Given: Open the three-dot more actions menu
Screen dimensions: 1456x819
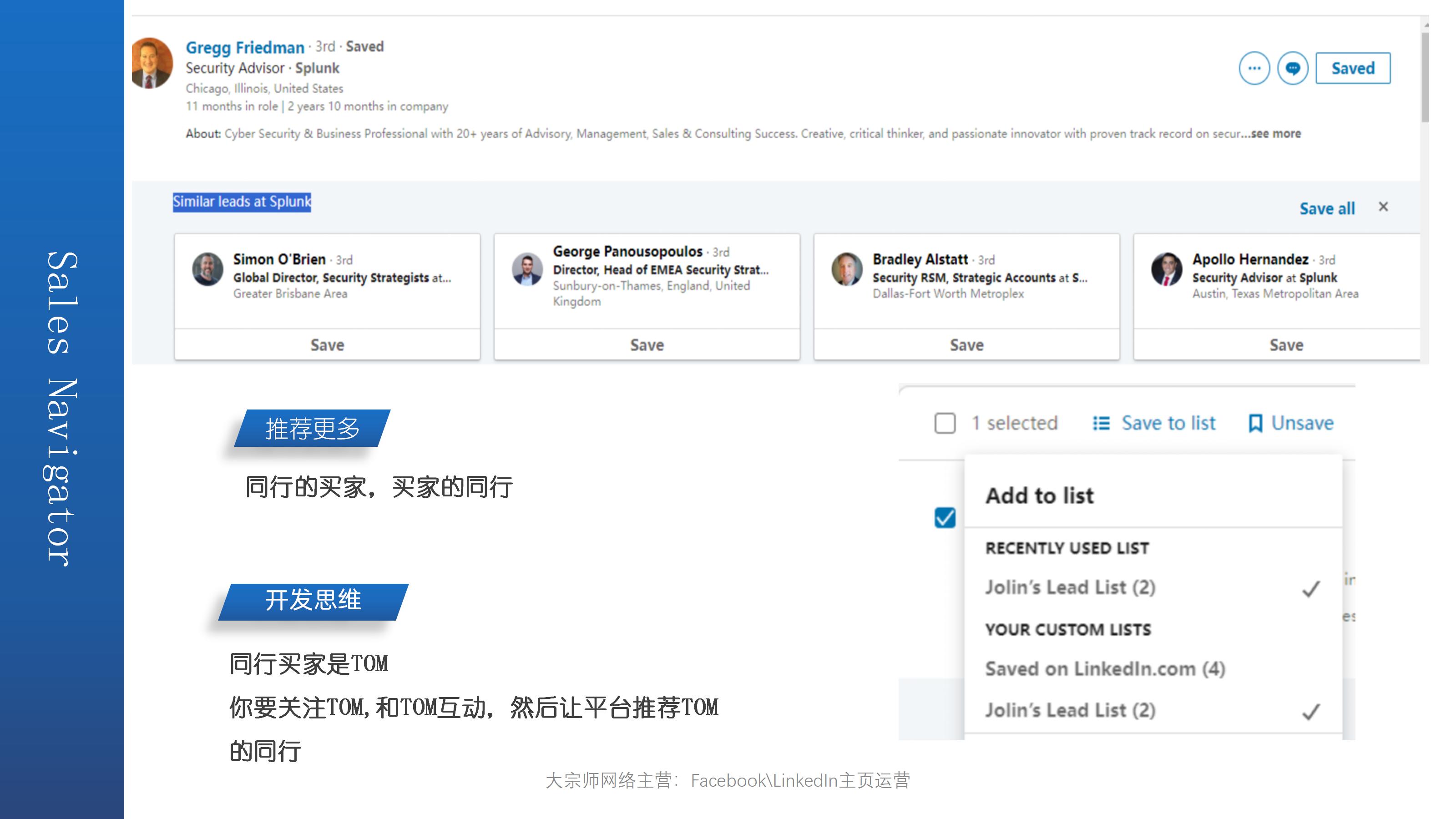Looking at the screenshot, I should pyautogui.click(x=1254, y=68).
